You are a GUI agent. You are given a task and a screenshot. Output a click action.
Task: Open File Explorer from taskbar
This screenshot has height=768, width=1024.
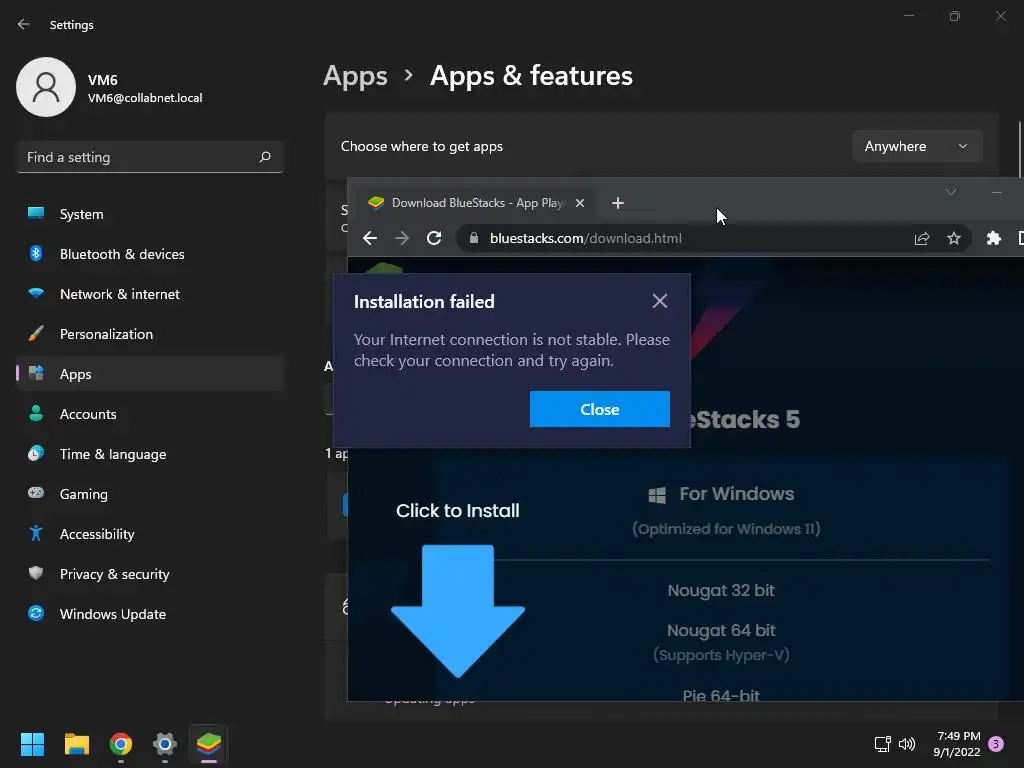(x=76, y=744)
